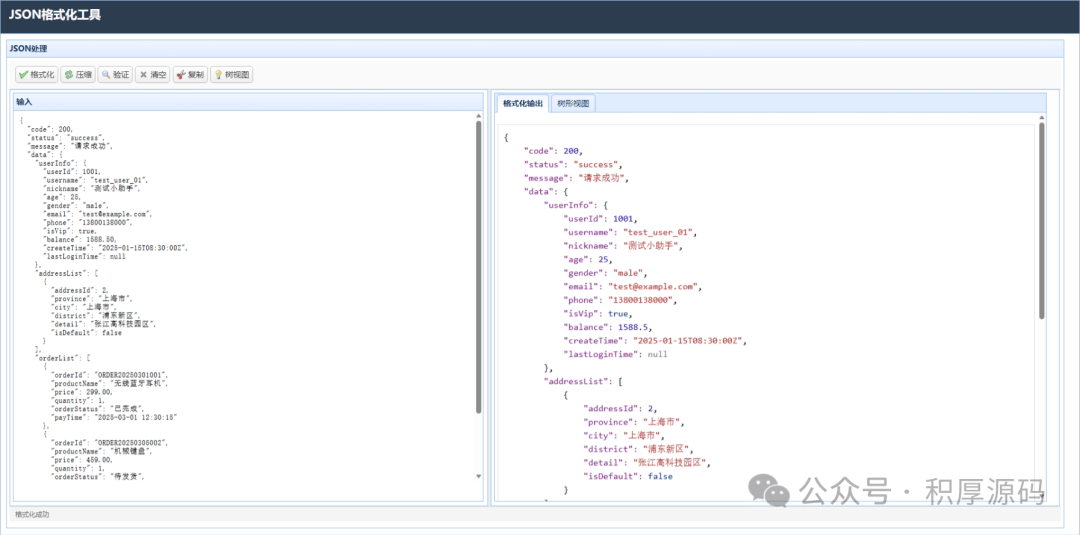1080x535 pixels.
Task: Click the 输入 panel header
Action: (x=25, y=101)
